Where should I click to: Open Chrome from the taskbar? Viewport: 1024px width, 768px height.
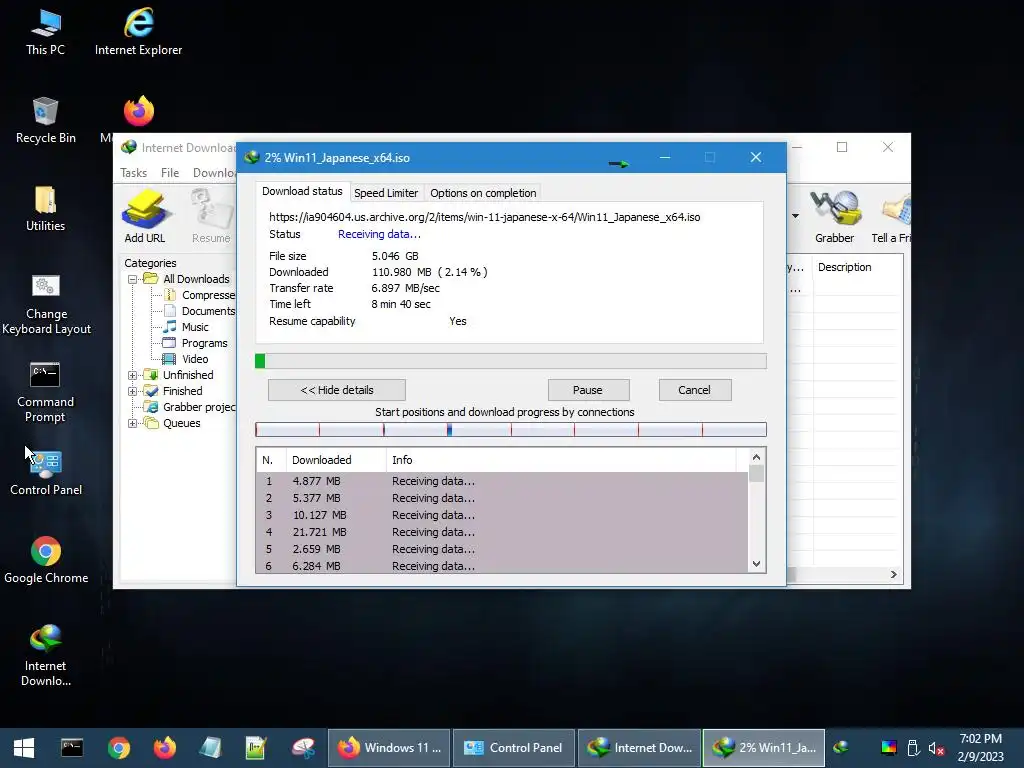point(119,748)
